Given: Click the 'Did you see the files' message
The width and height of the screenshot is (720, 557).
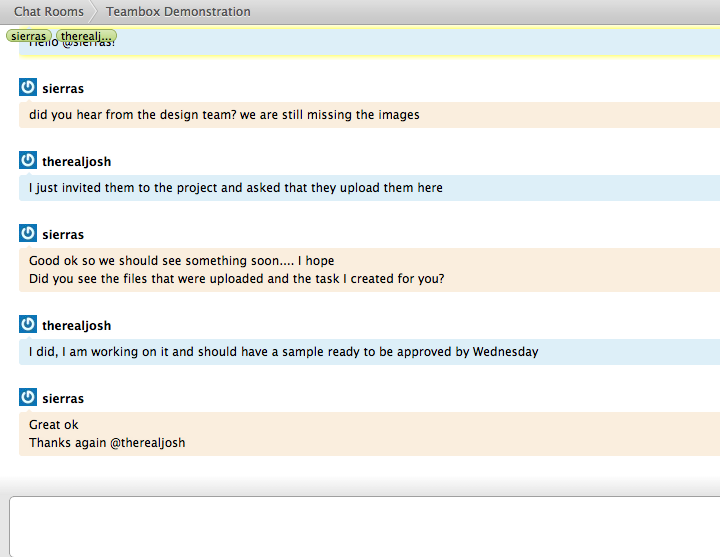Looking at the screenshot, I should (237, 279).
